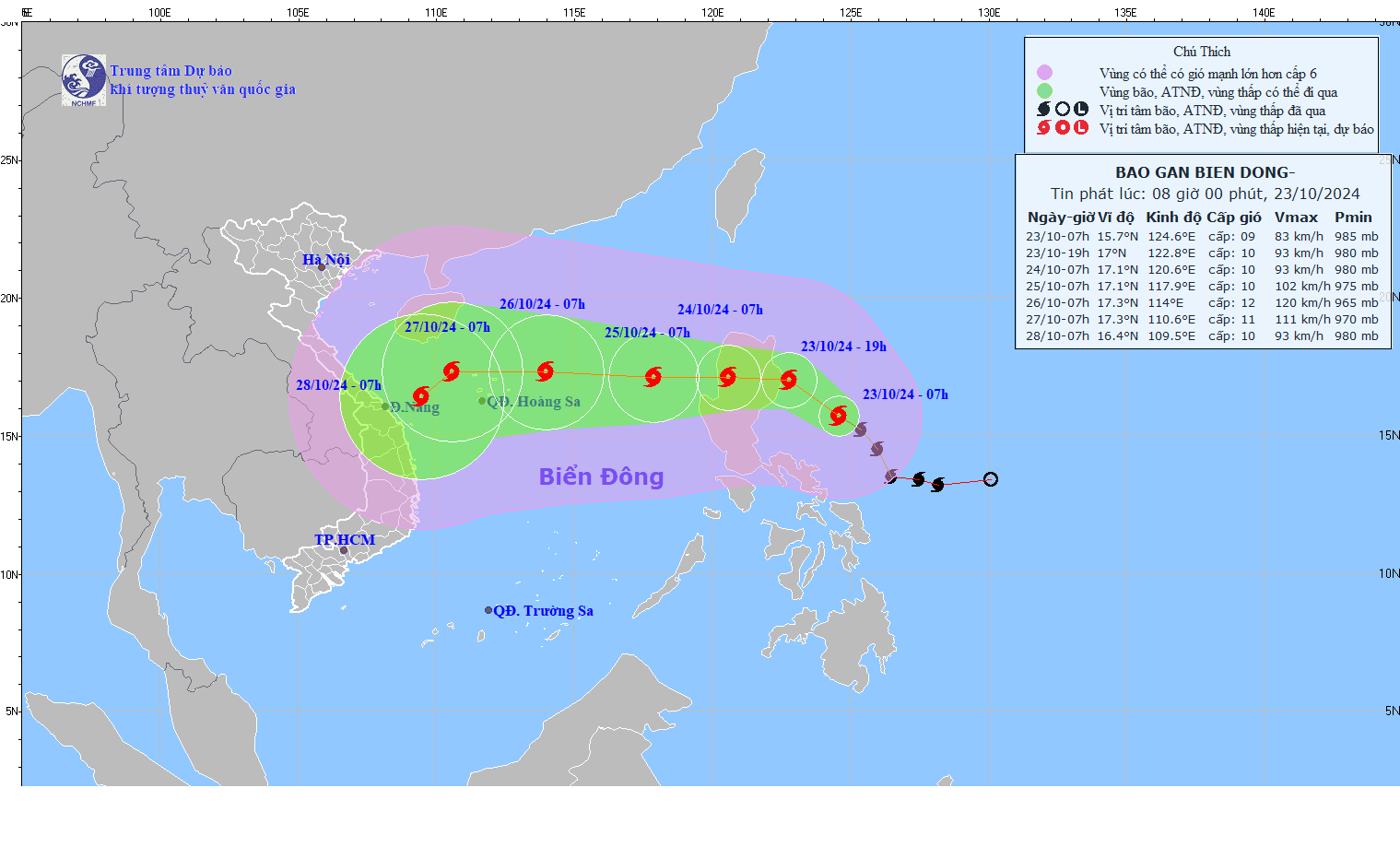The width and height of the screenshot is (1400, 847).
Task: Click the Đ.Nẵng city dot
Action: 385,406
